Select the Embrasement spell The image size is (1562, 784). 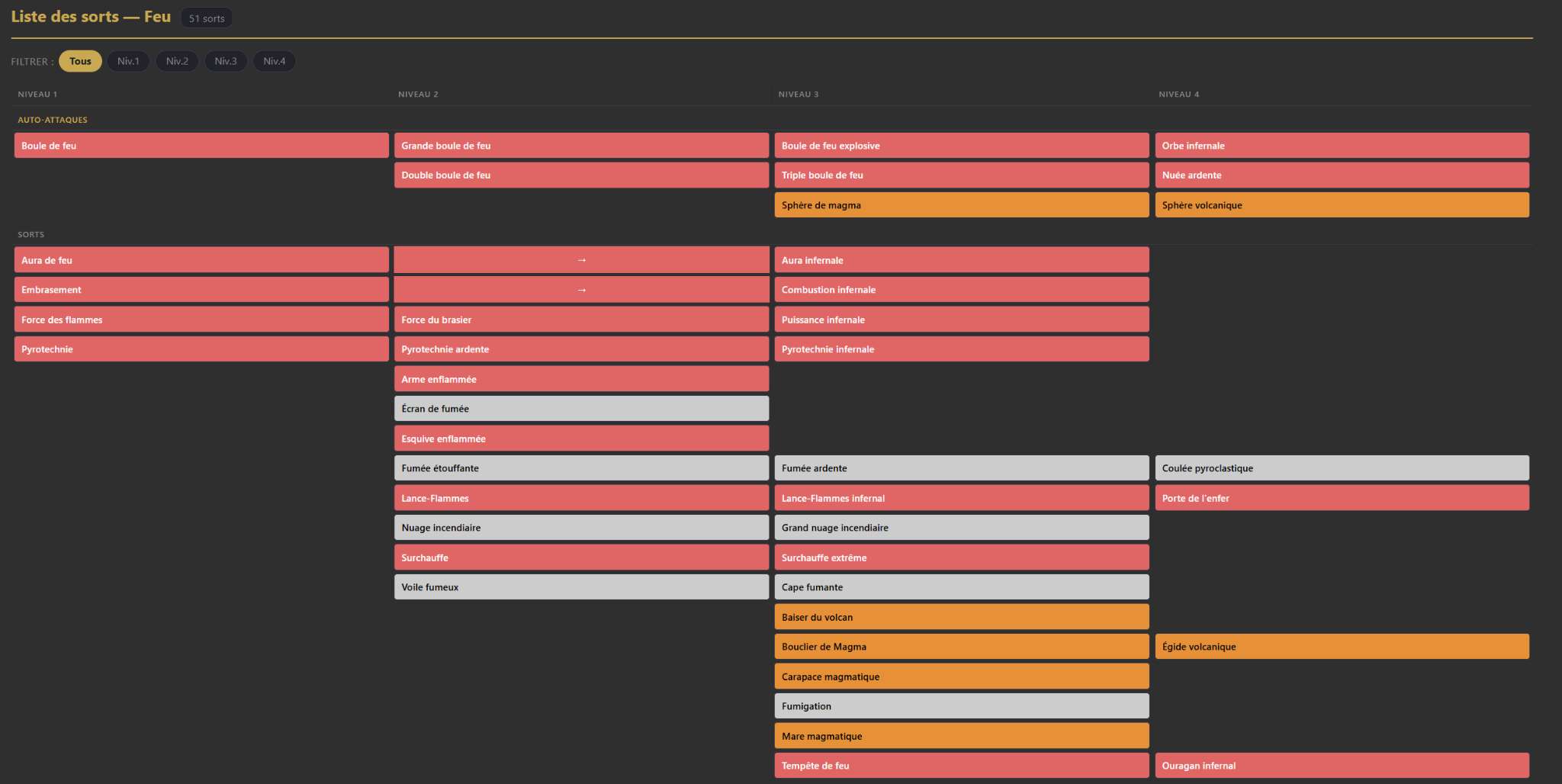[201, 290]
